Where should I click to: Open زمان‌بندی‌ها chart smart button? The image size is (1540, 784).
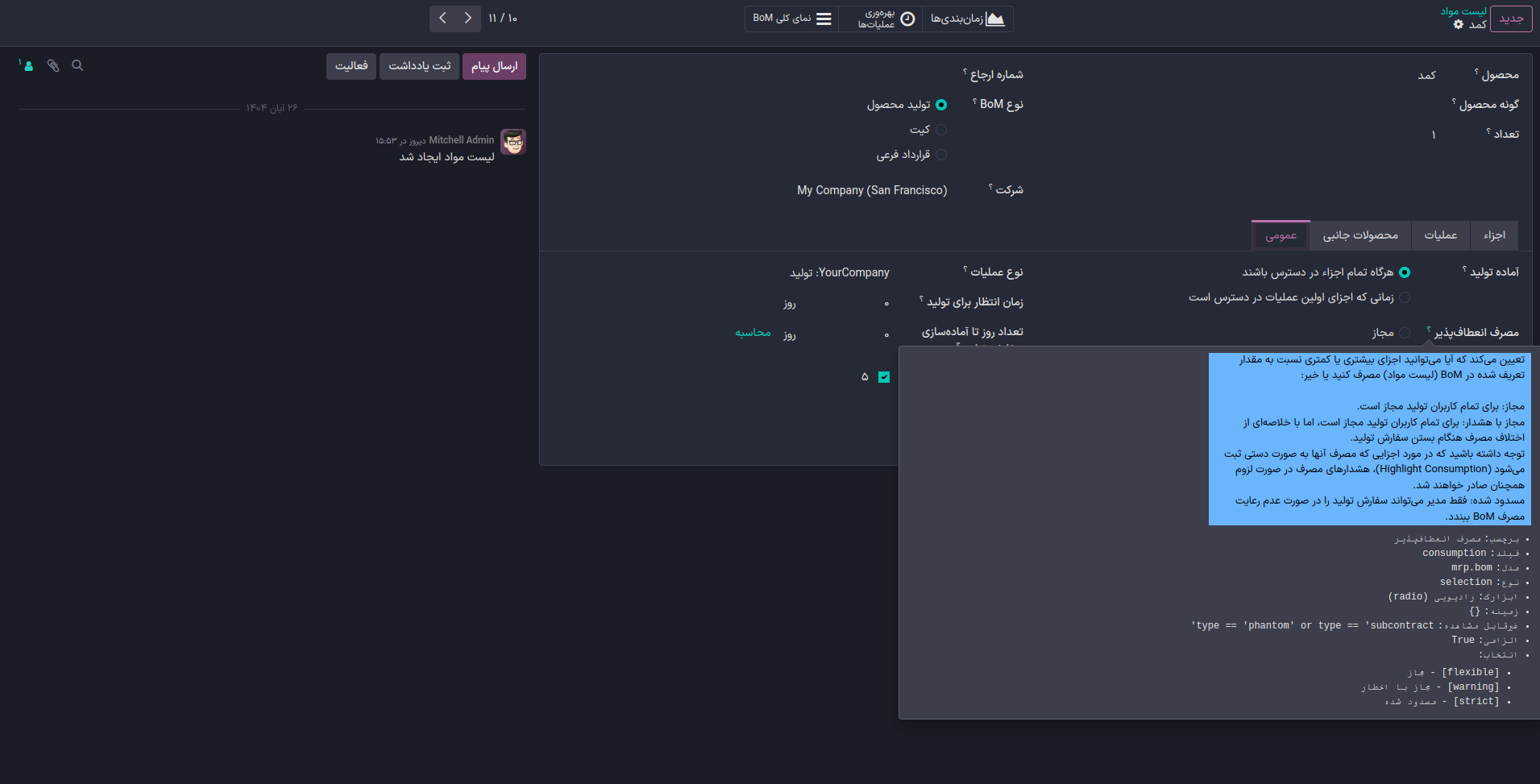(967, 19)
